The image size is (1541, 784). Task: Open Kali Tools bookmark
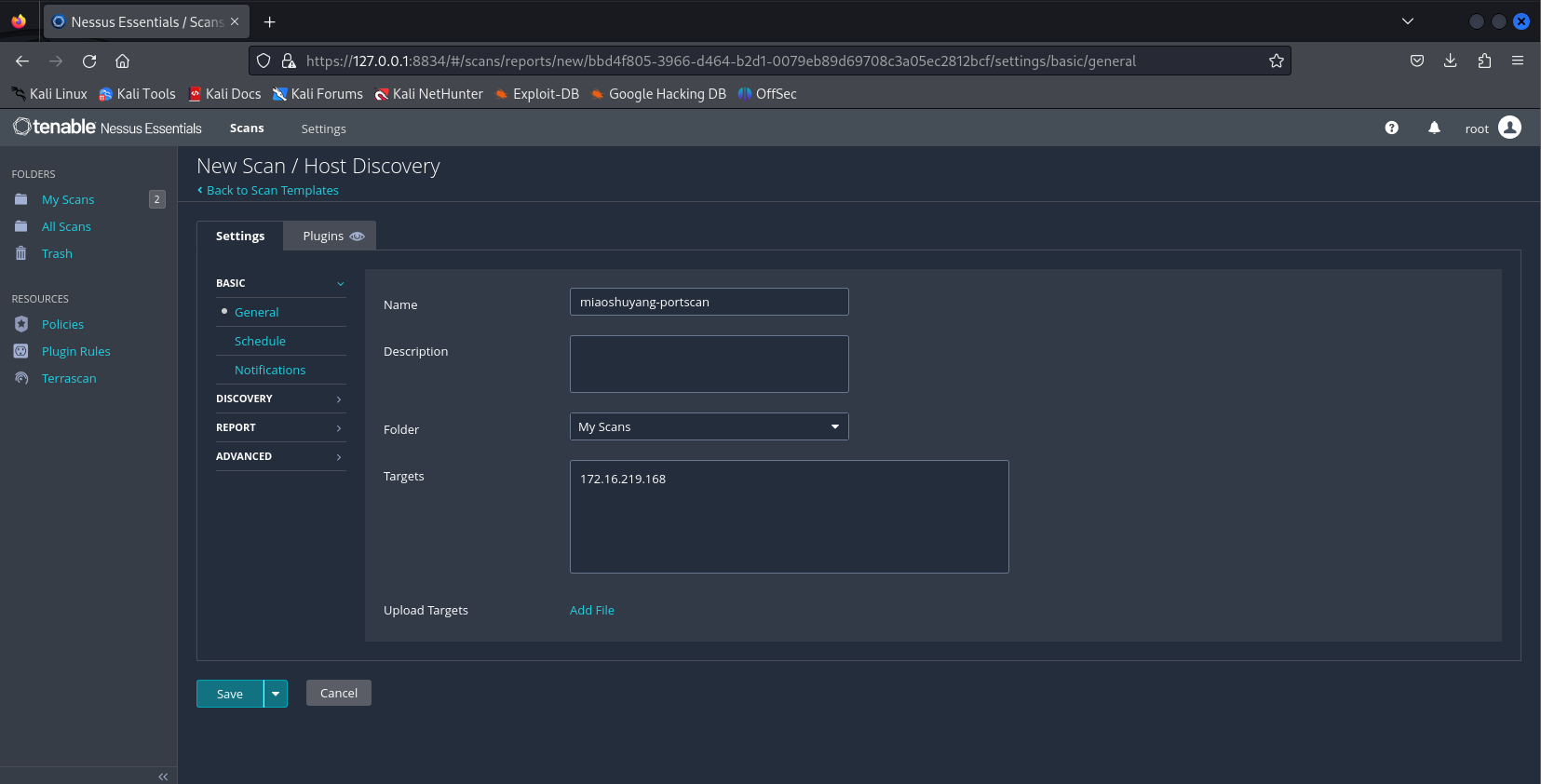(137, 94)
